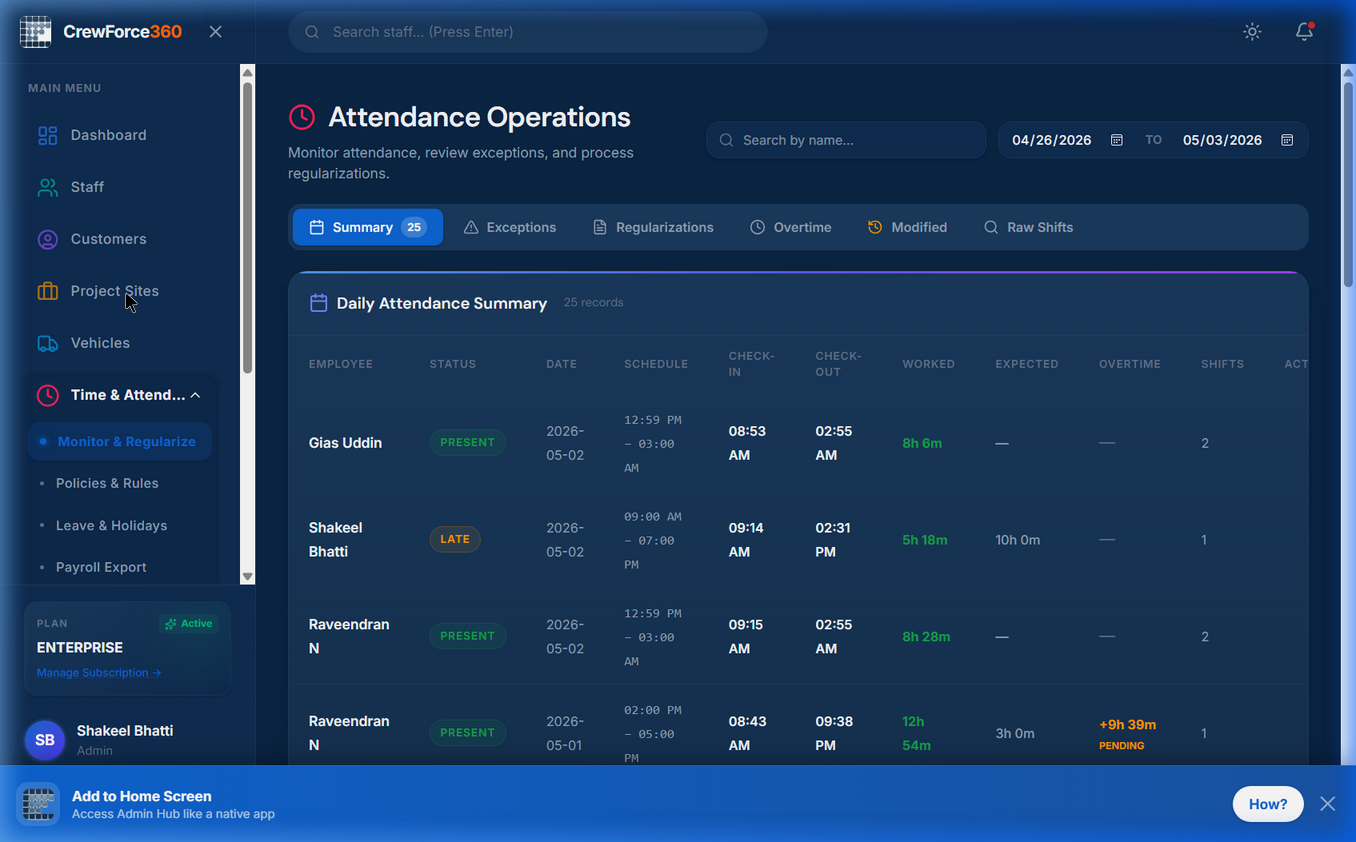Viewport: 1356px width, 842px height.
Task: Dismiss the Add to Home Screen banner
Action: click(x=1327, y=804)
